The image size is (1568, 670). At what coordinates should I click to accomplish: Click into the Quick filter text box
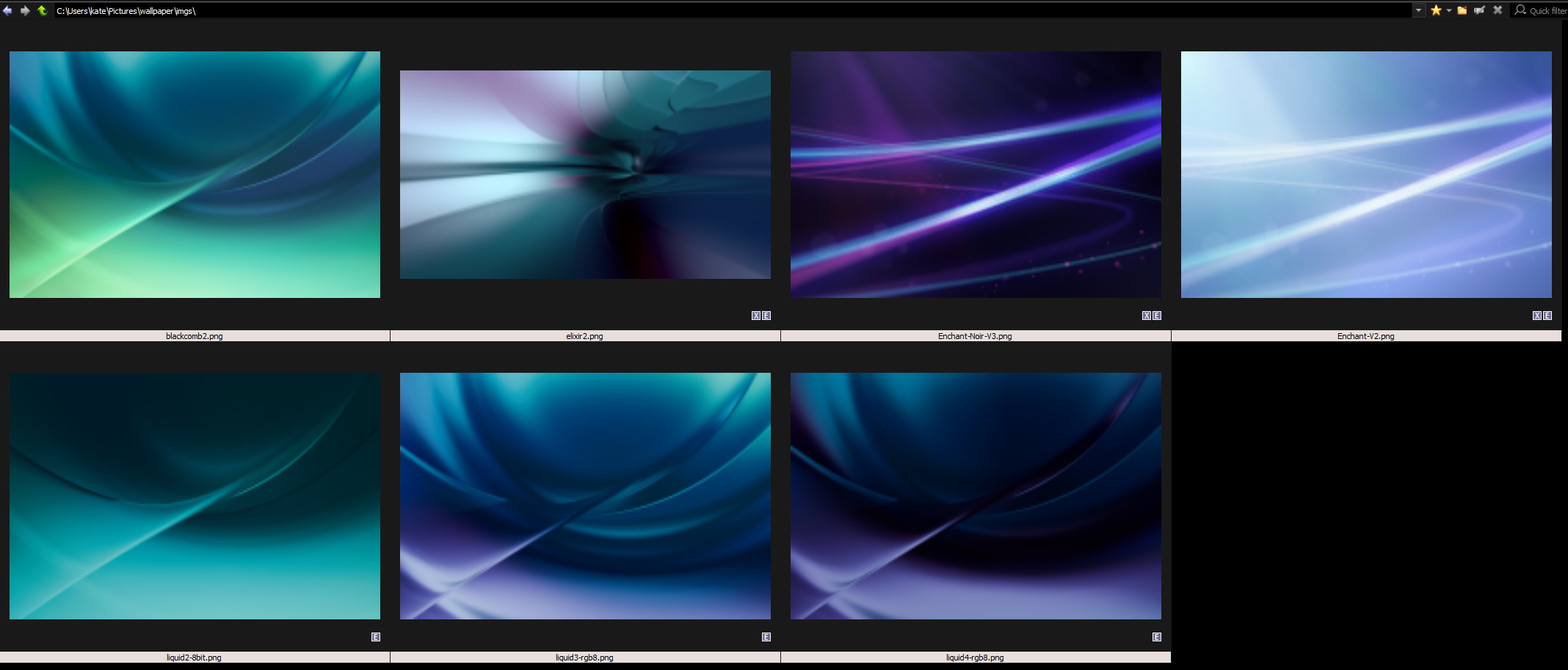pyautogui.click(x=1548, y=11)
